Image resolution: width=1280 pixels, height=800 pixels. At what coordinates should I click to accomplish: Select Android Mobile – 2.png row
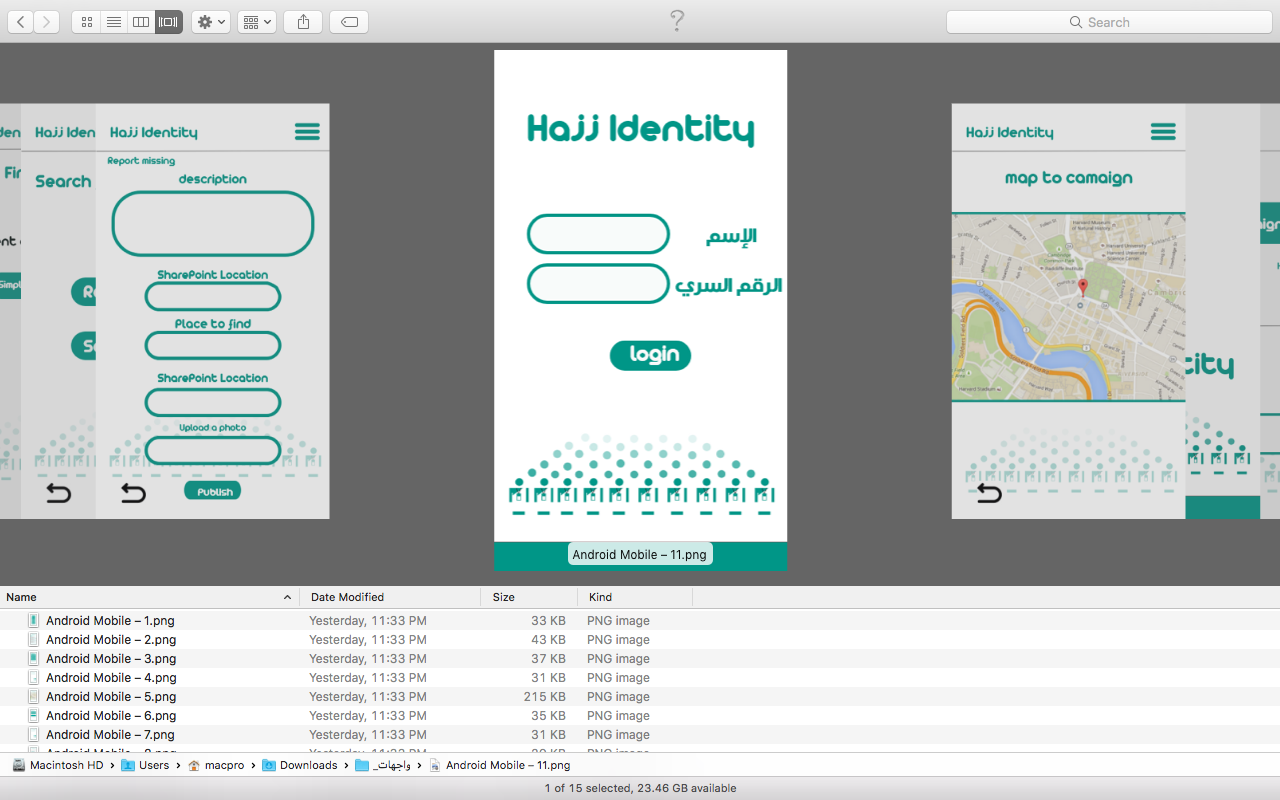point(640,640)
